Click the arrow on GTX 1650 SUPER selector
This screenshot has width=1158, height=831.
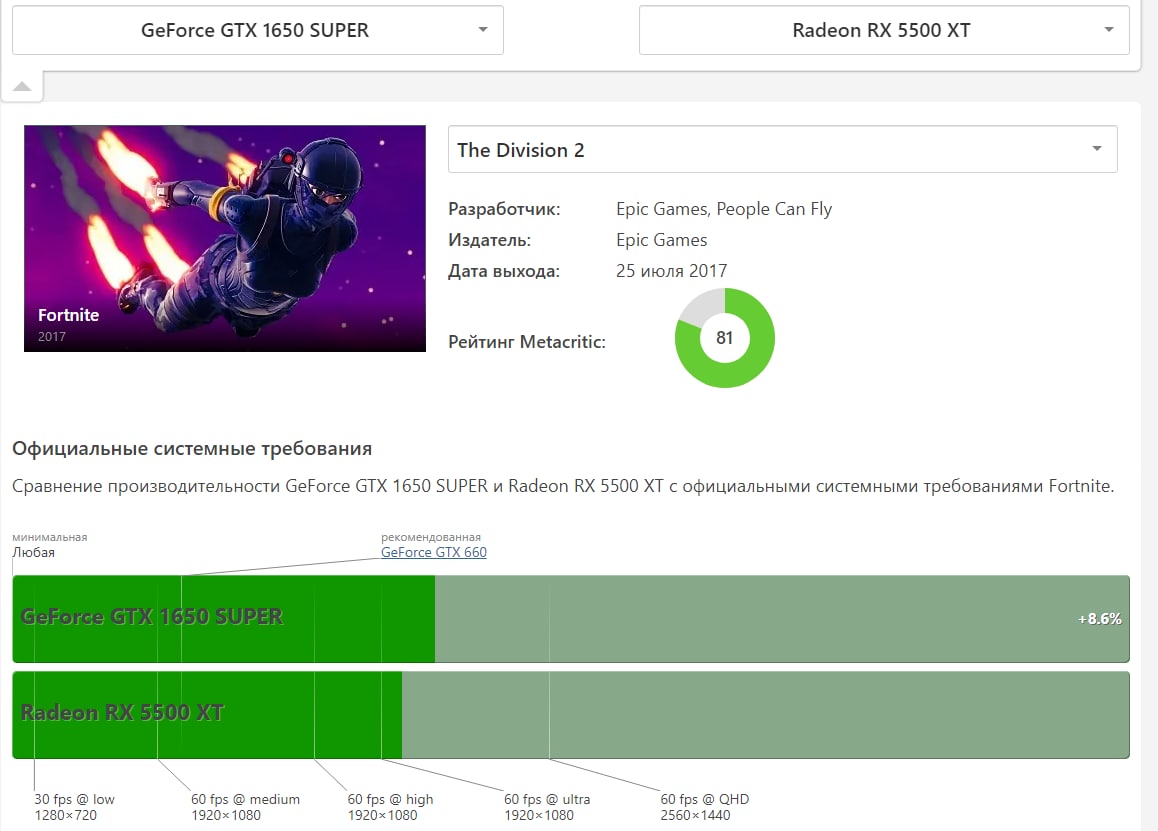(483, 30)
